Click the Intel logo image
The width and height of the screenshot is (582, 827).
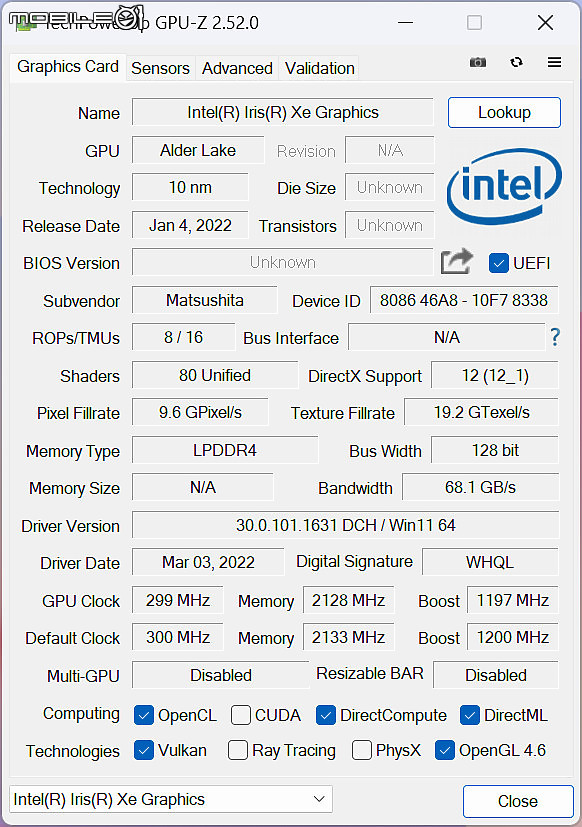(504, 187)
